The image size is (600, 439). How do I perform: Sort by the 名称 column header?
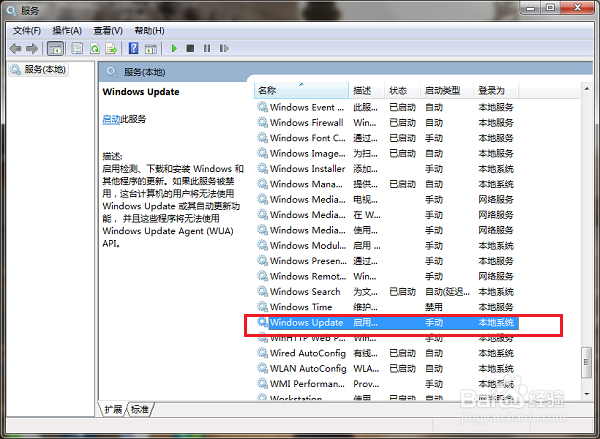301,90
